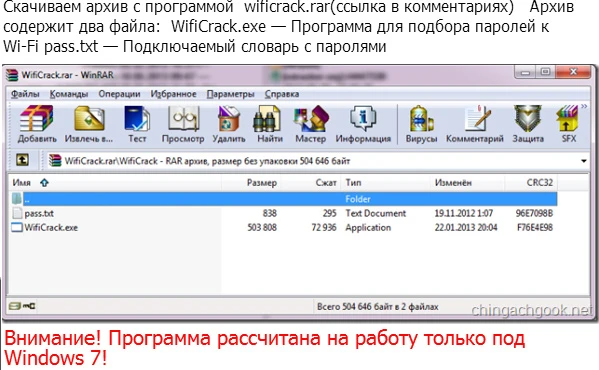Viewport: 599px width, 370px height.
Task: Click the status bar total 504 646 байт text
Action: pyautogui.click(x=377, y=307)
